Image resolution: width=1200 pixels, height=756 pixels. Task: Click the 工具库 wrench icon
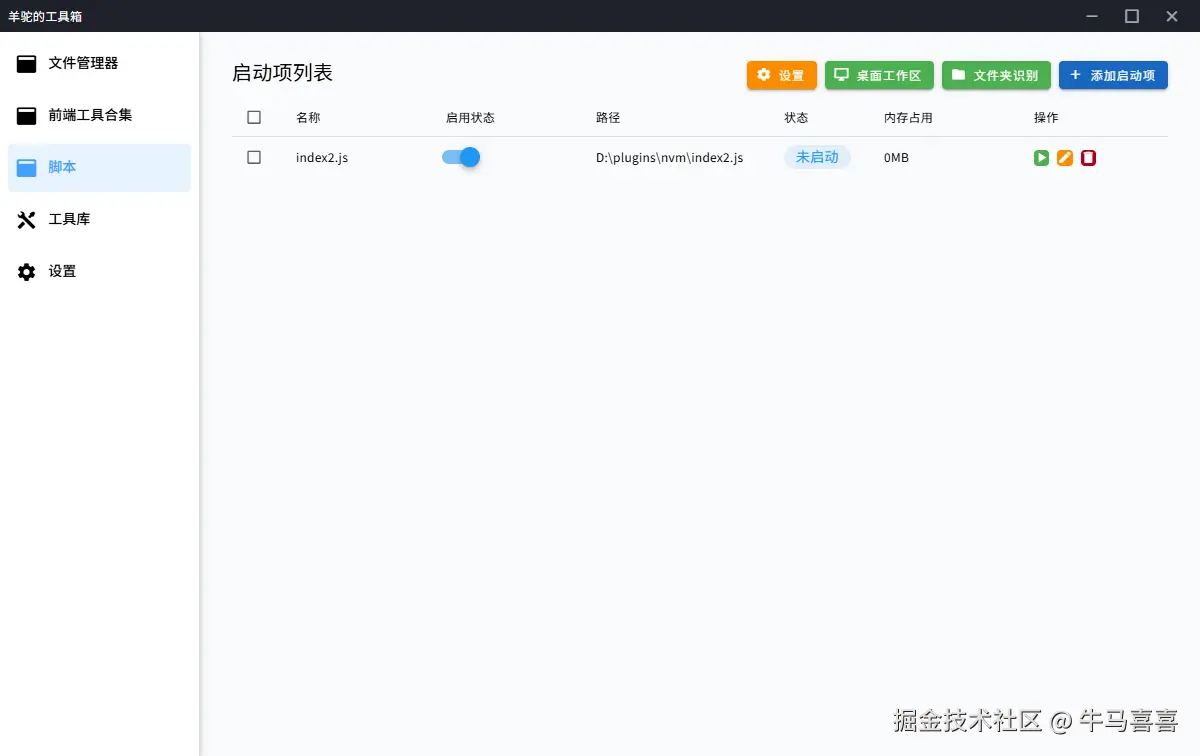click(x=26, y=219)
